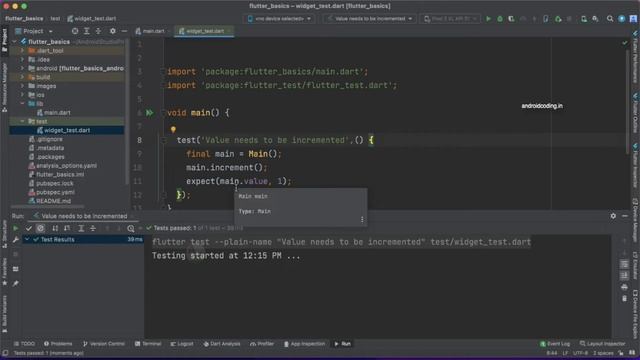The width and height of the screenshot is (640, 360).
Task: Toggle show ignored tests circle icon in Run toolbar
Action: (40, 228)
